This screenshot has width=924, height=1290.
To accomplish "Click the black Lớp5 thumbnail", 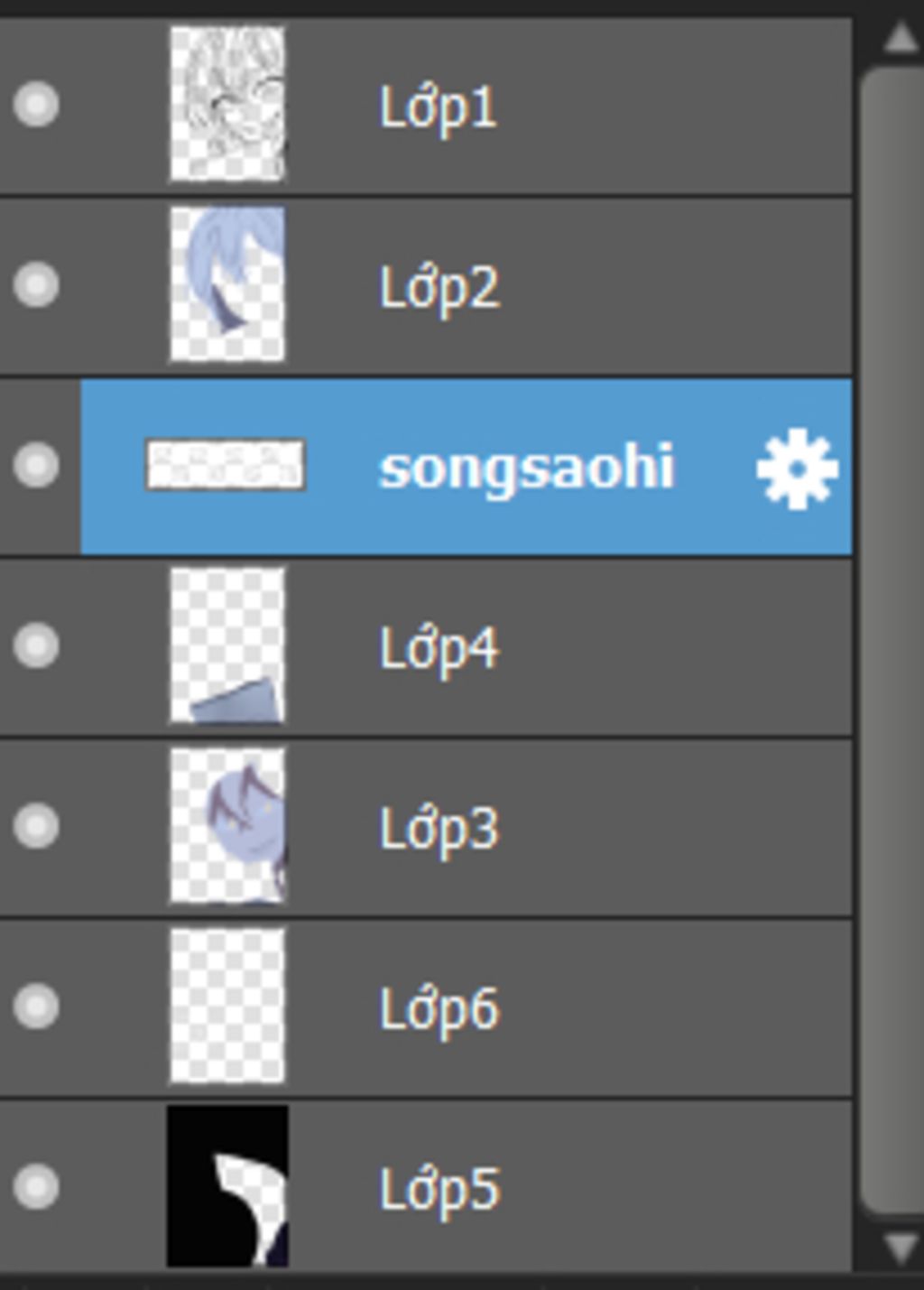I will [x=227, y=1185].
